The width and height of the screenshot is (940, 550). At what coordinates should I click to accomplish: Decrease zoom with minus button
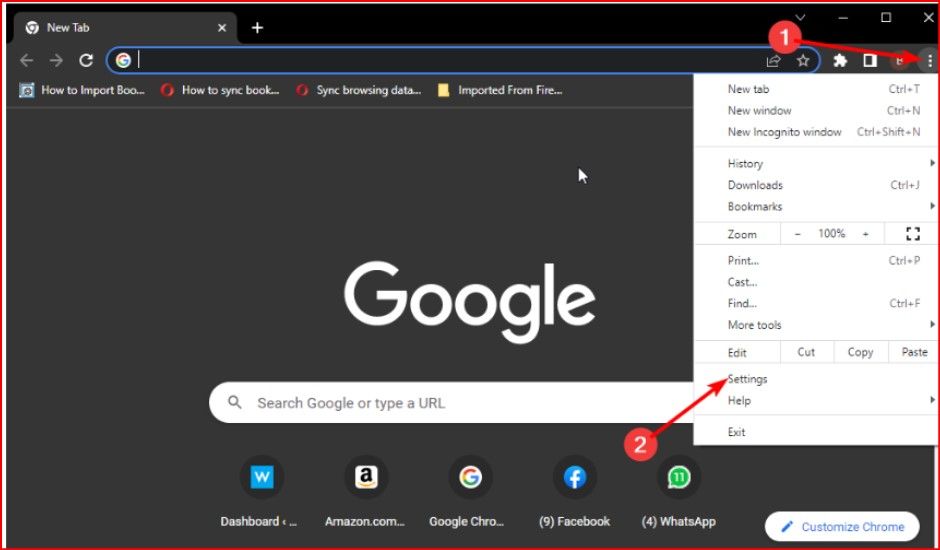click(x=797, y=234)
